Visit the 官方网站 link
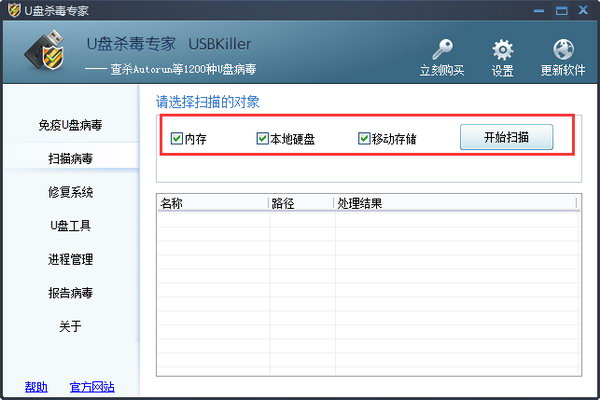Screen dimensions: 600x400 [92, 387]
